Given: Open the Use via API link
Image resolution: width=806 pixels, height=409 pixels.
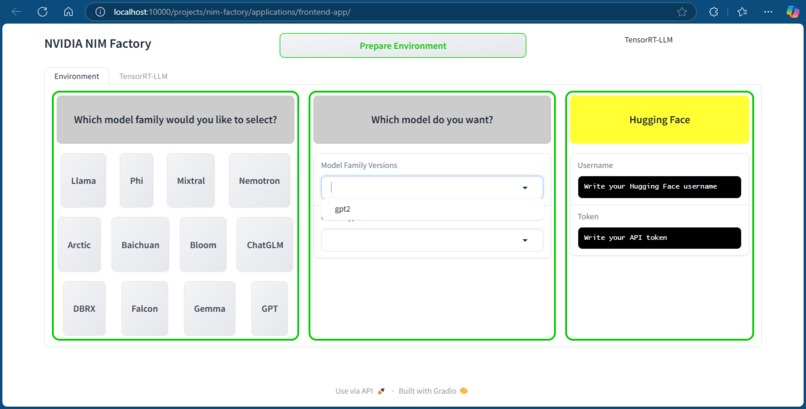Looking at the screenshot, I should [359, 391].
